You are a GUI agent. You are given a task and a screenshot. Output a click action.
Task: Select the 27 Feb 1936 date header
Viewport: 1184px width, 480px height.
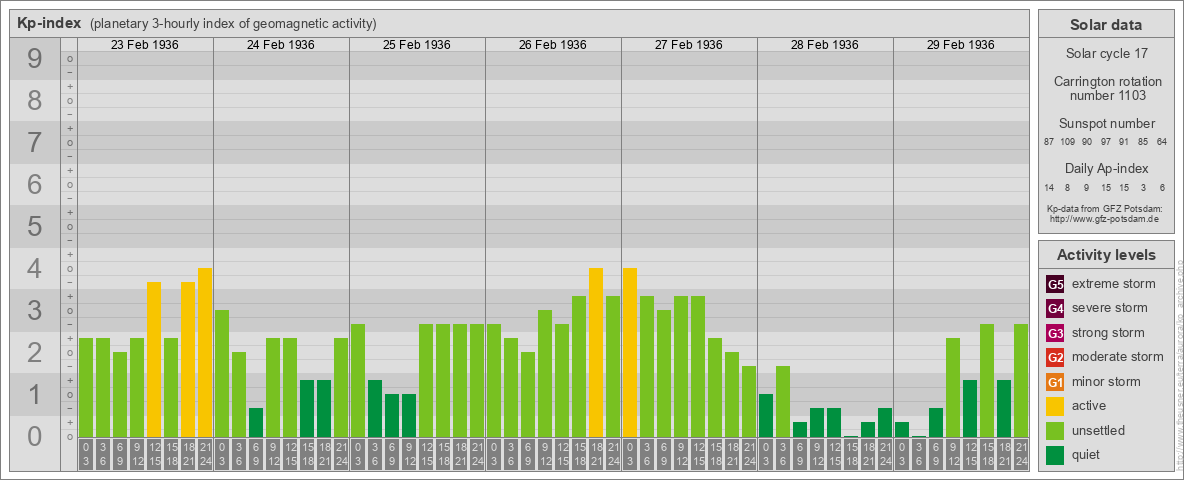689,45
